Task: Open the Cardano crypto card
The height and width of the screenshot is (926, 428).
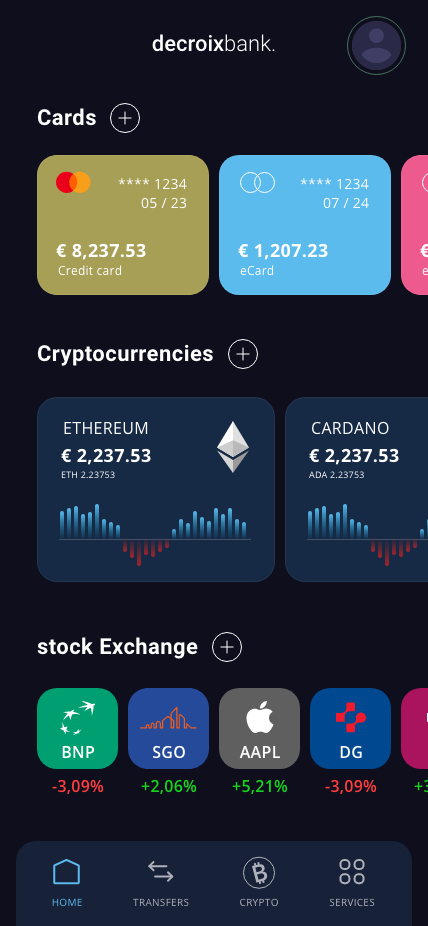Action: 357,489
